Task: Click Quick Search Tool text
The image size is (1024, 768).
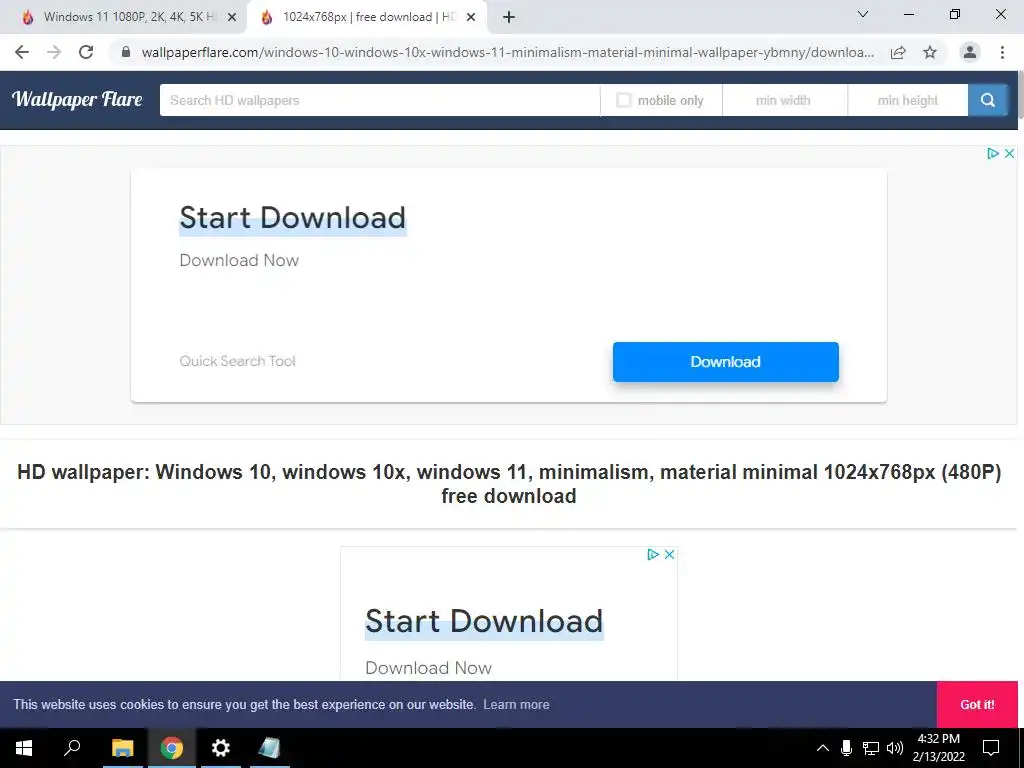Action: point(237,361)
